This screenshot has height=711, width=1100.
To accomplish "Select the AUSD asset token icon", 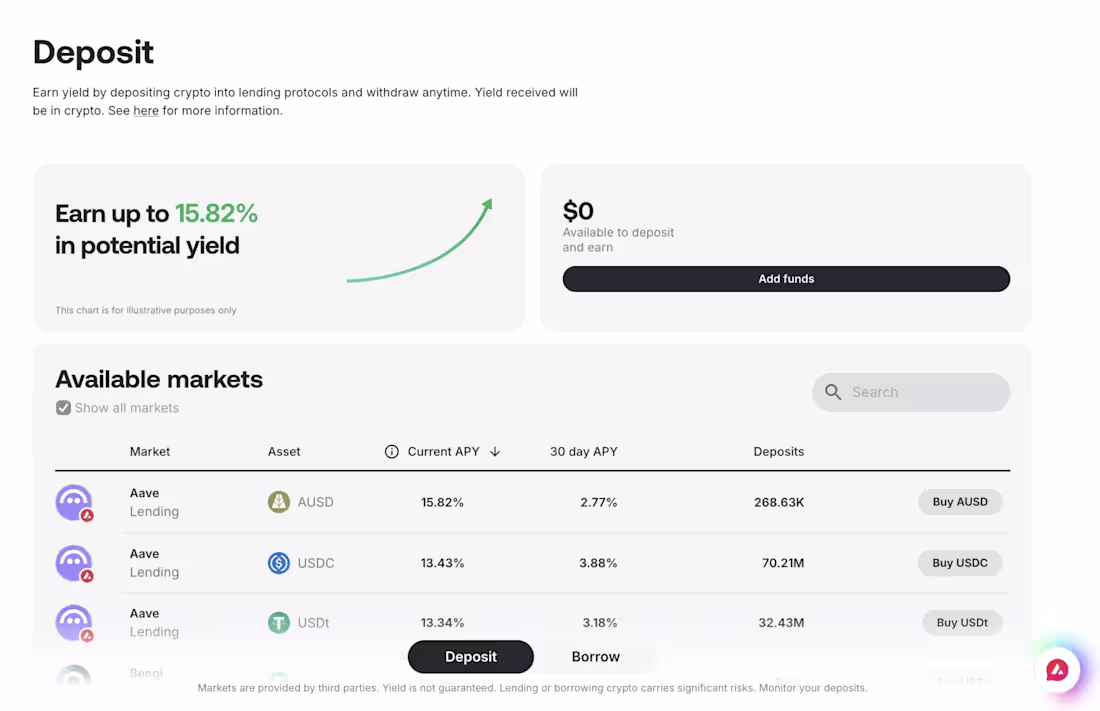I will coord(279,502).
